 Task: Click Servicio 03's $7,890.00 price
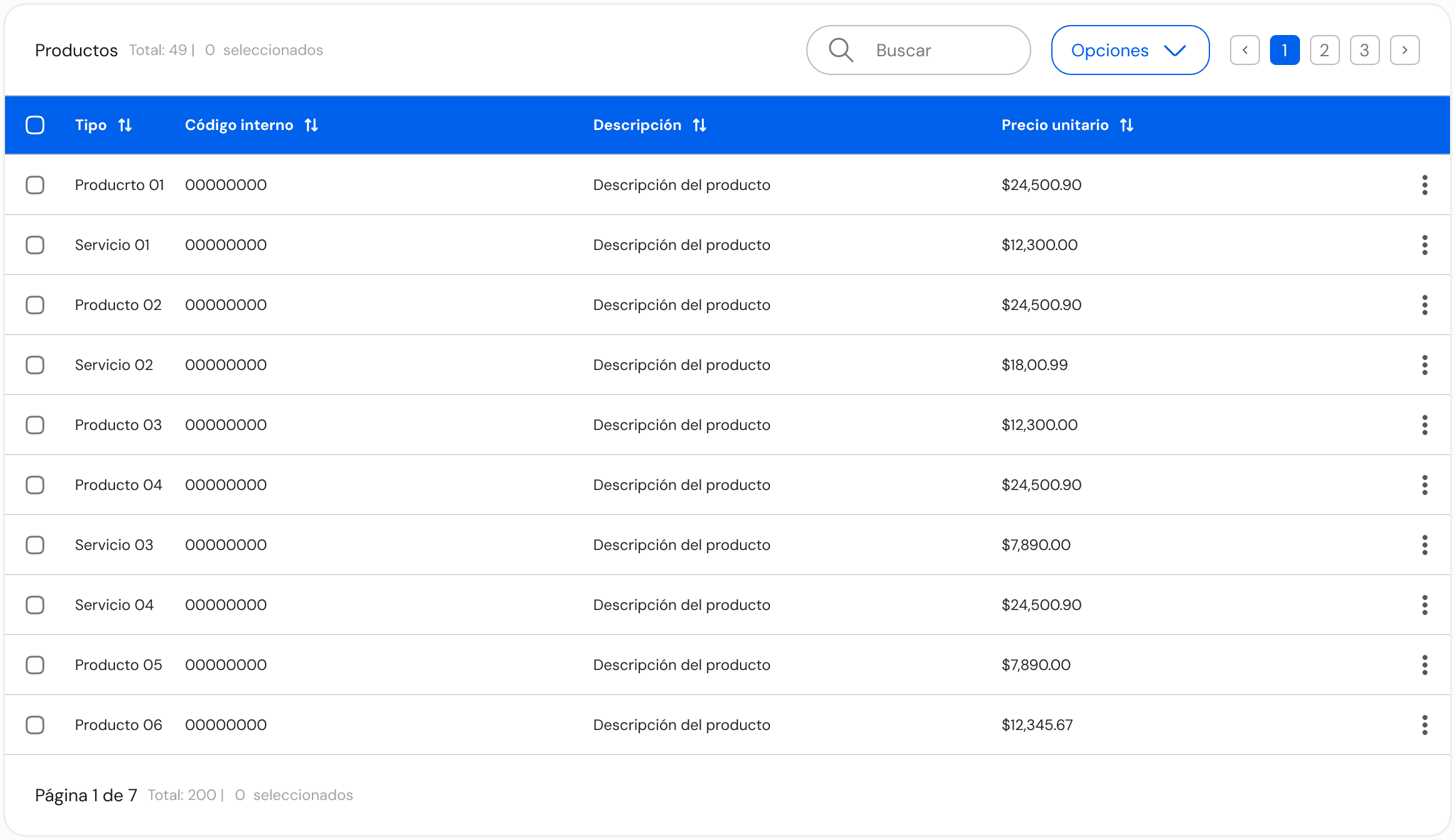click(x=1036, y=545)
